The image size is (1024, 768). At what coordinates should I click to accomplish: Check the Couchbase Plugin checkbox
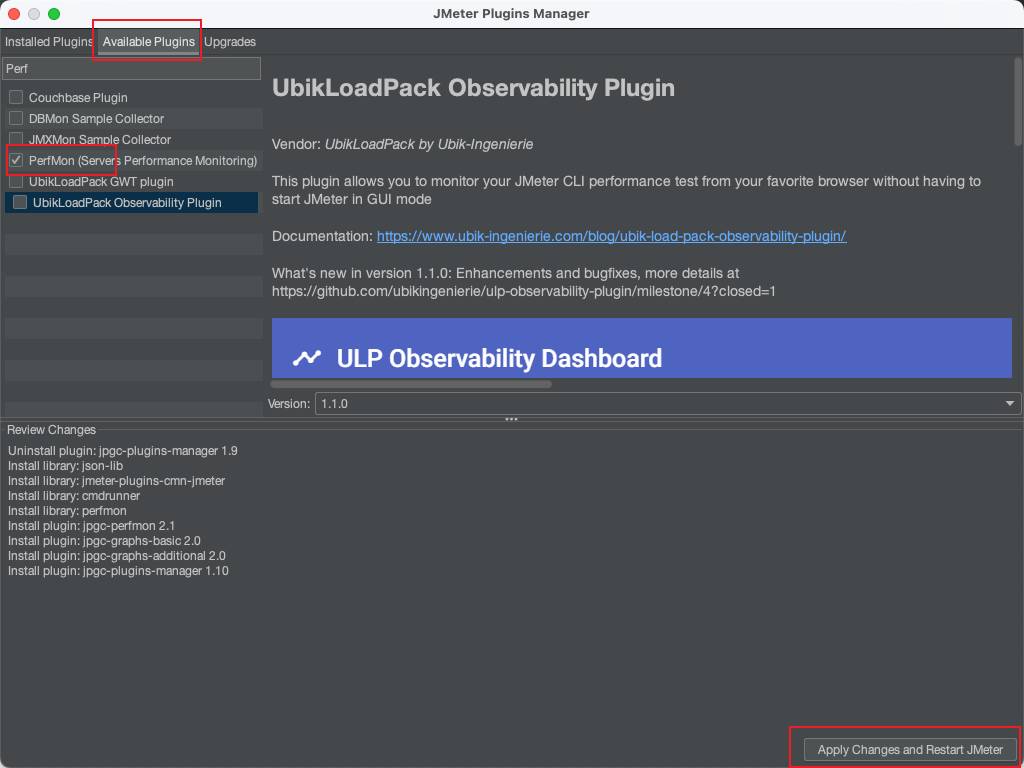pos(16,97)
